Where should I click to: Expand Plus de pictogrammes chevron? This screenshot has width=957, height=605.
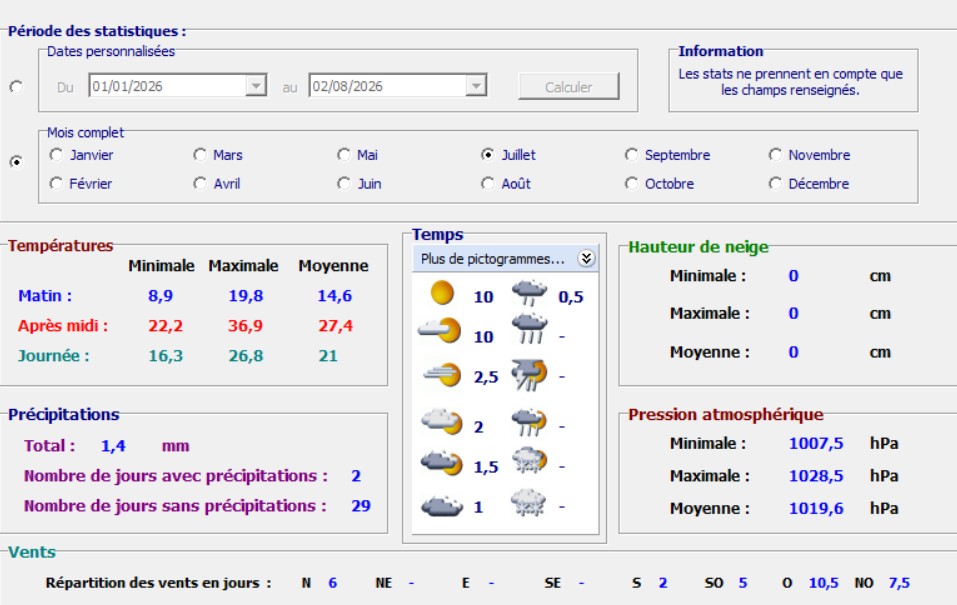click(586, 259)
